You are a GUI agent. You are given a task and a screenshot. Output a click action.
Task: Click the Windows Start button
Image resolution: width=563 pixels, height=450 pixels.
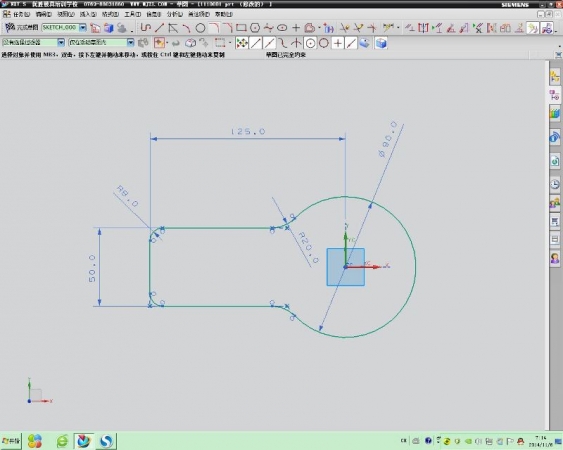tap(11, 440)
